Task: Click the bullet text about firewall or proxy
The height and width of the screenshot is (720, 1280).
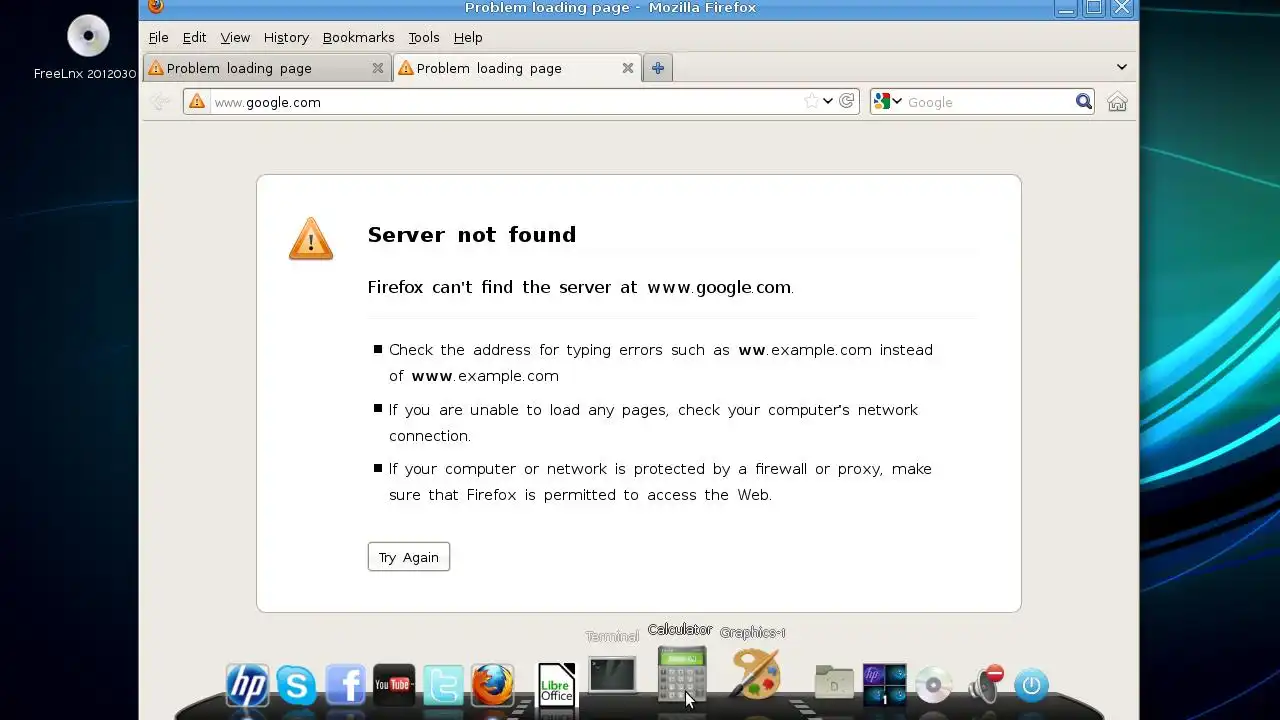Action: 660,482
